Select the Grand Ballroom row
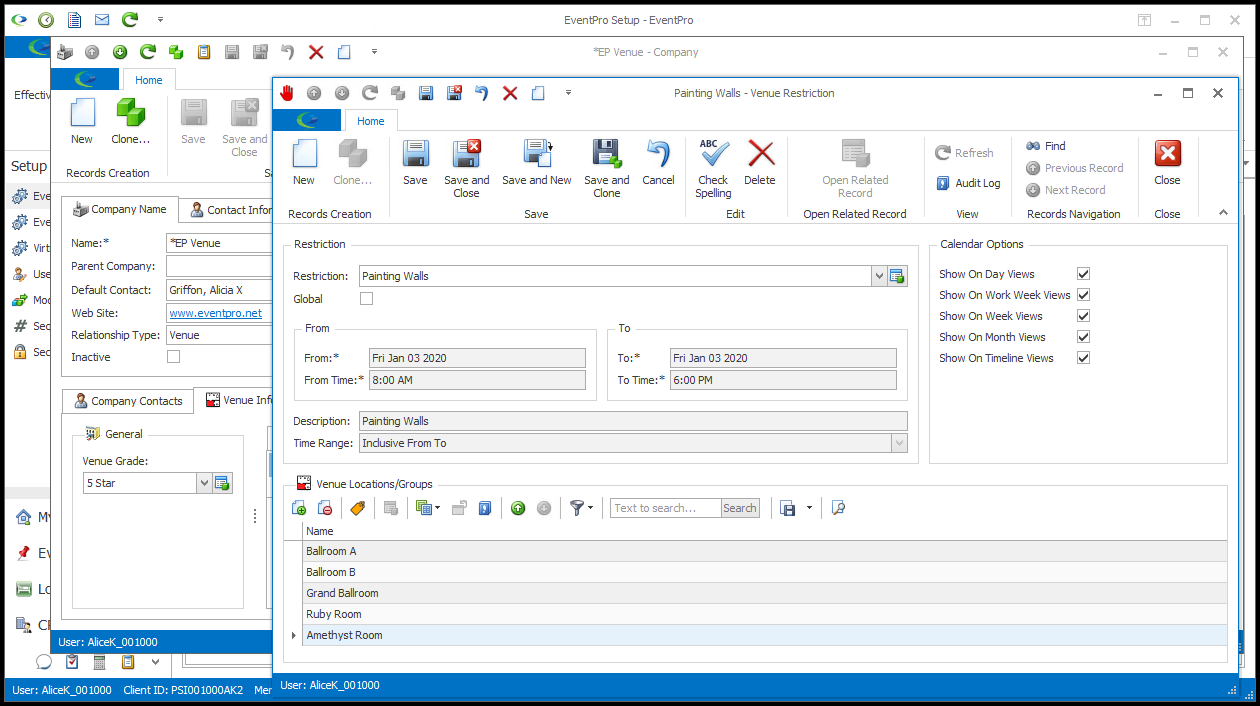 [x=764, y=593]
